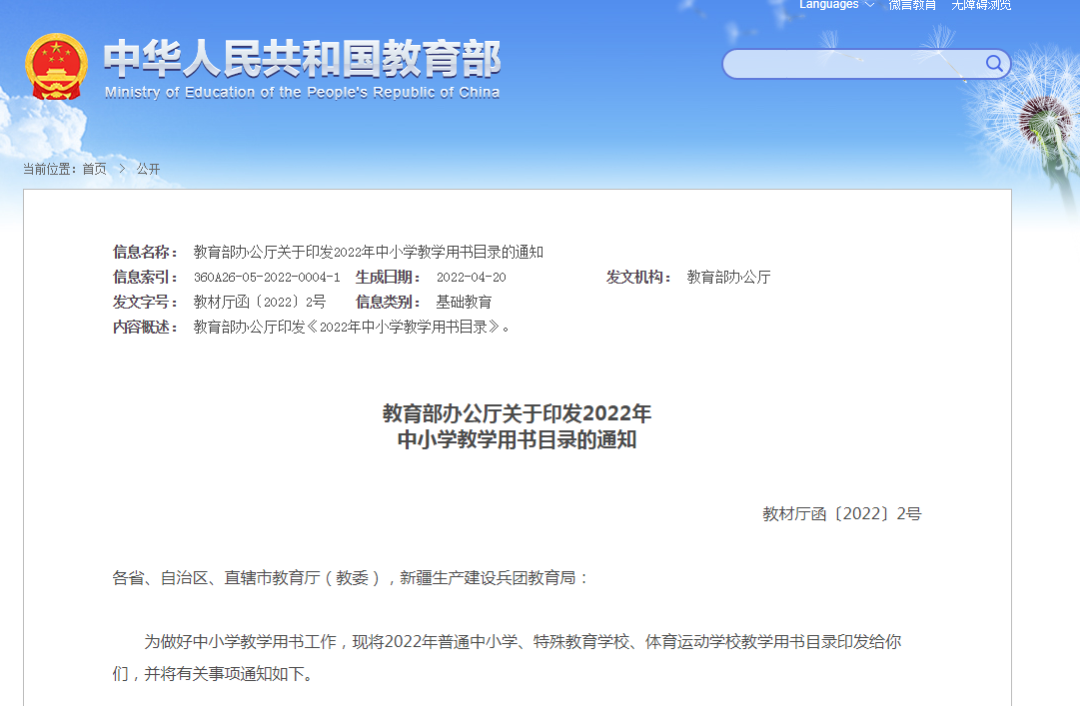The image size is (1080, 706).
Task: Click the document title 关于印发2022年中小学教学用书目录的通知
Action: pyautogui.click(x=540, y=425)
